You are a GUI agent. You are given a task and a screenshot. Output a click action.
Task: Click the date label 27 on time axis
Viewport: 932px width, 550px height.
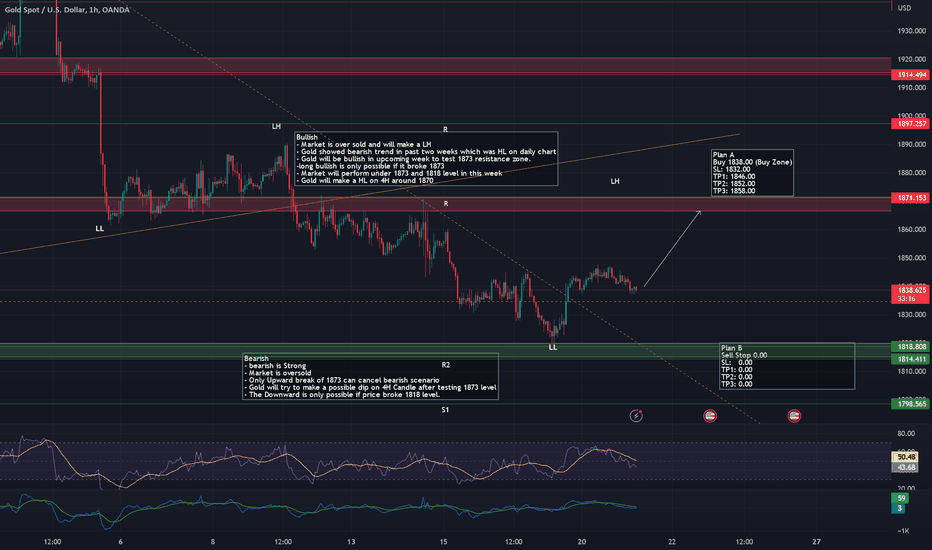click(x=817, y=542)
